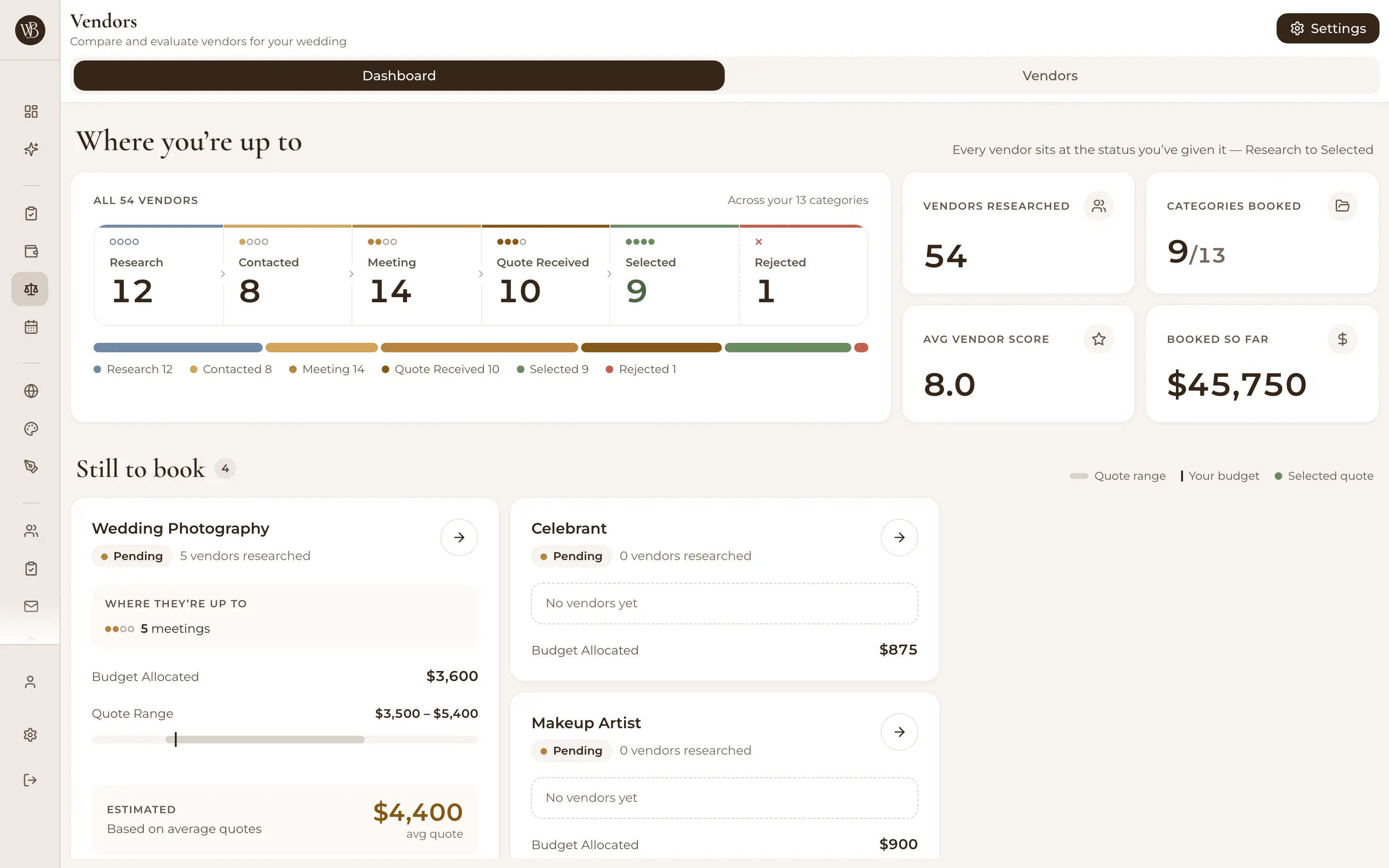The height and width of the screenshot is (868, 1389).
Task: Select the Contacted stage cell showing 8
Action: pyautogui.click(x=288, y=275)
